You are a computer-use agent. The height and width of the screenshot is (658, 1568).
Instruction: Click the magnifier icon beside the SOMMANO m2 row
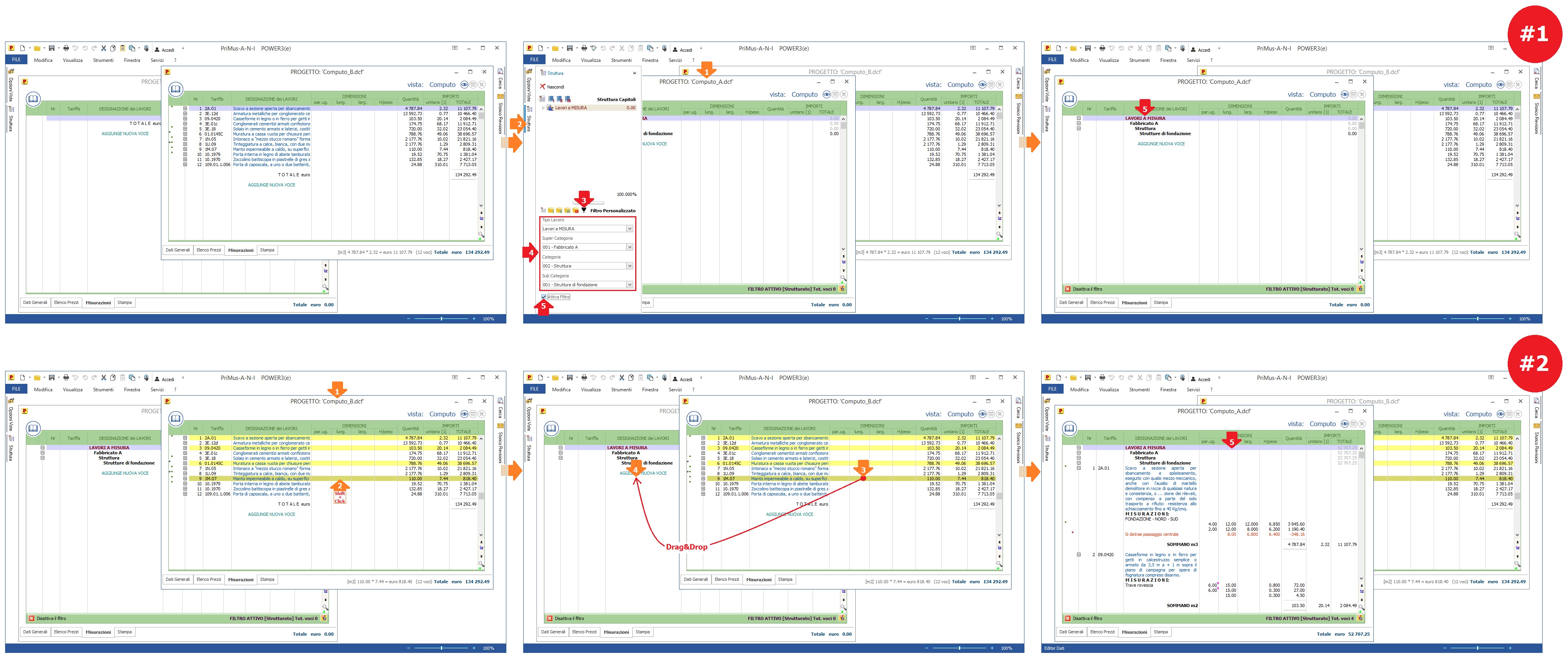(x=1362, y=607)
